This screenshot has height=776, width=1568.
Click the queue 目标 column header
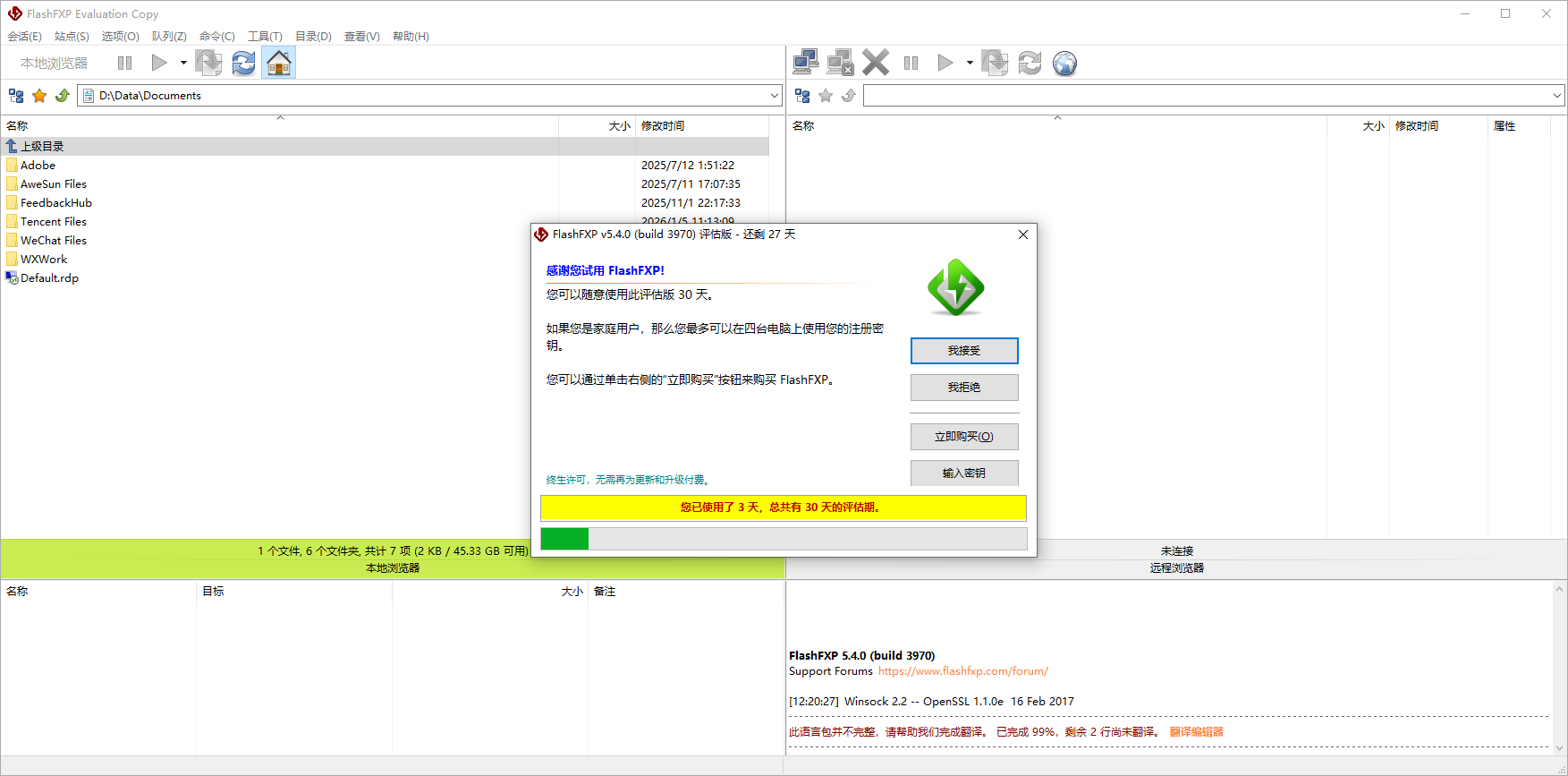[x=294, y=592]
